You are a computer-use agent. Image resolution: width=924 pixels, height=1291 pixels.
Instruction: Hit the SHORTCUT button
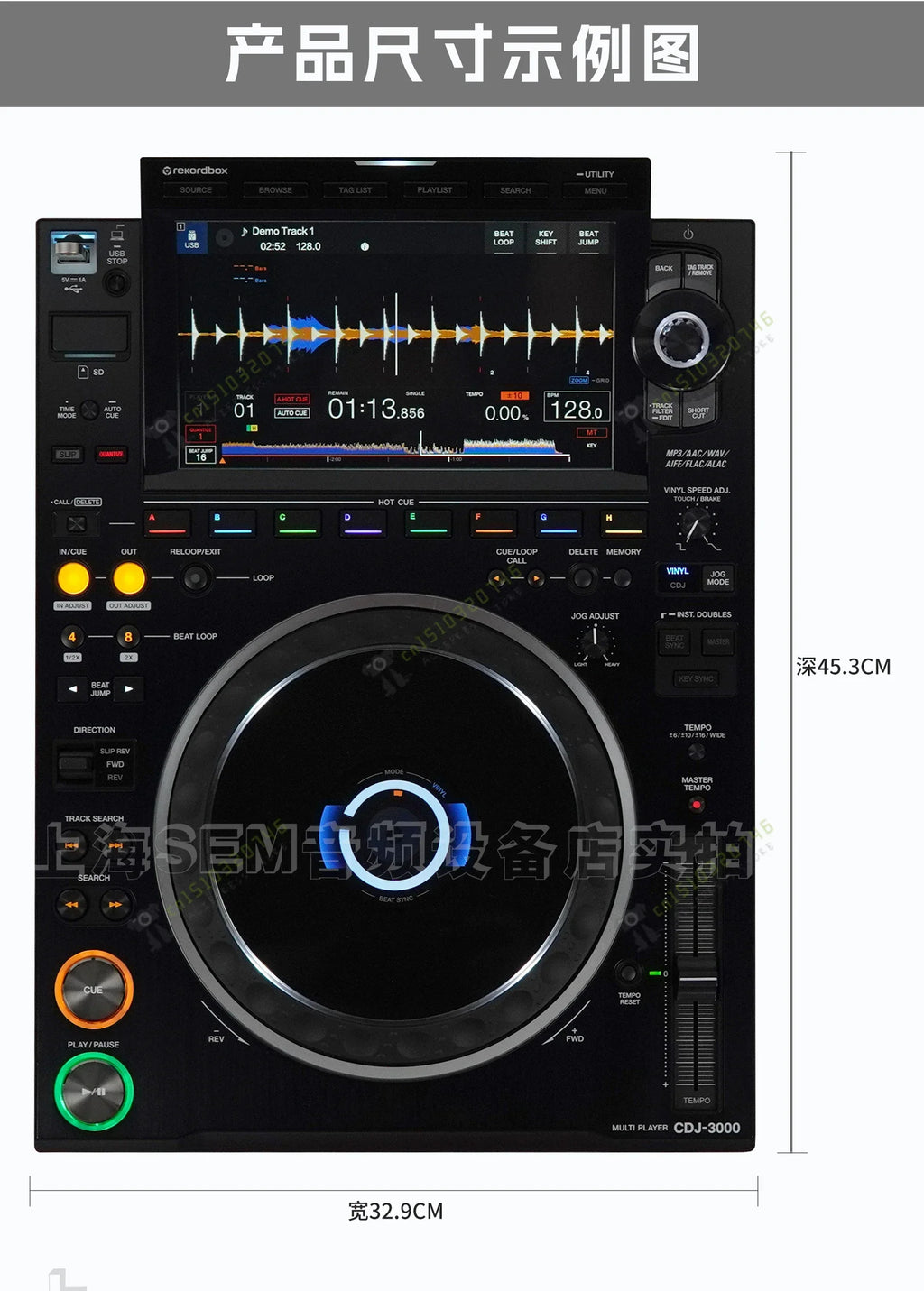699,410
